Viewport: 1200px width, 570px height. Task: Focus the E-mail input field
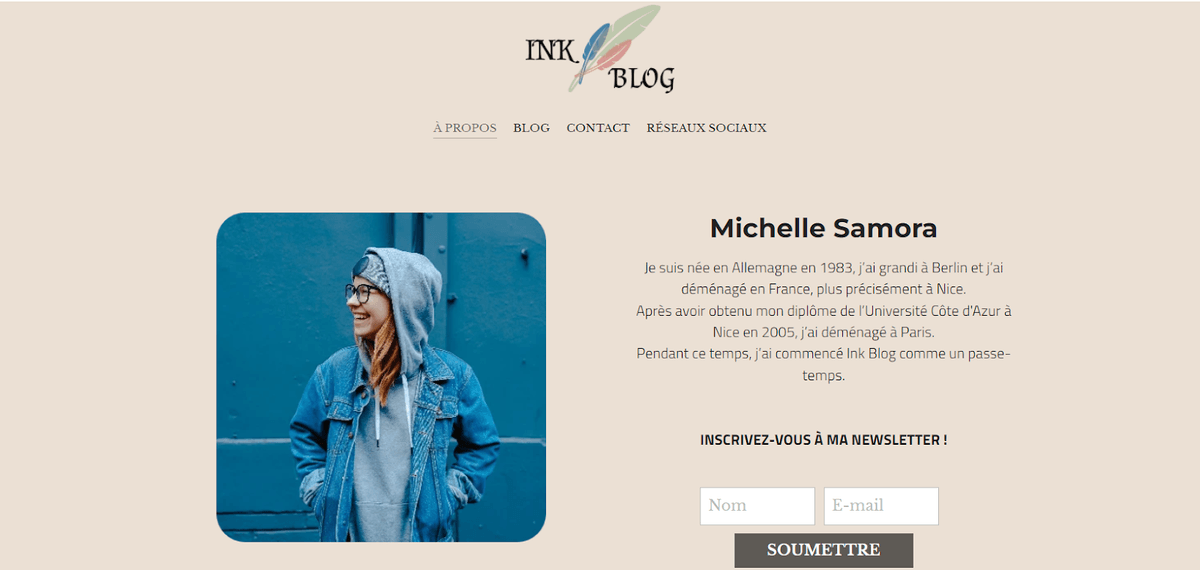[881, 506]
